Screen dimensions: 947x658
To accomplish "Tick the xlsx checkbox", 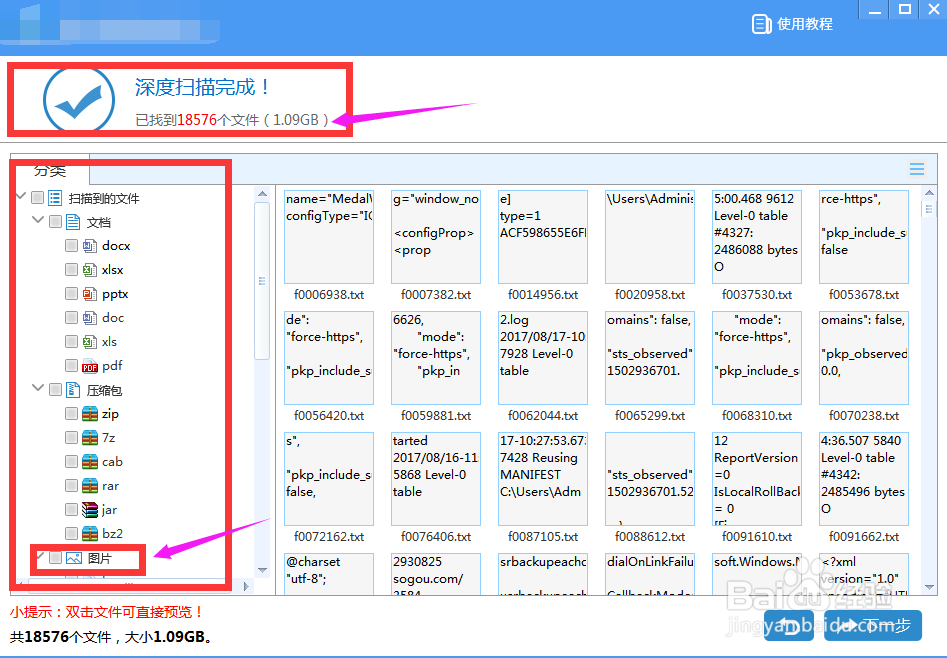I will pos(71,269).
